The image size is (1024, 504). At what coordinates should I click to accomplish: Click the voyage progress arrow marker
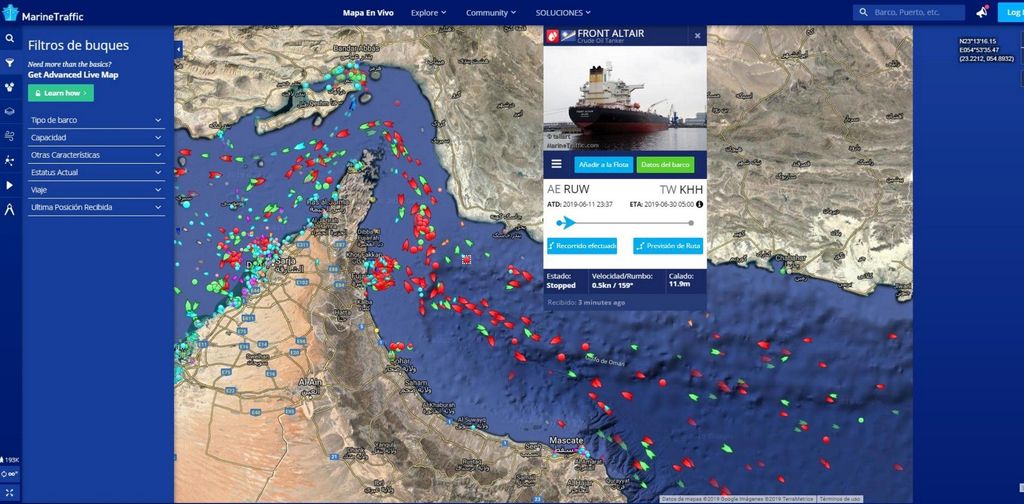[x=567, y=223]
